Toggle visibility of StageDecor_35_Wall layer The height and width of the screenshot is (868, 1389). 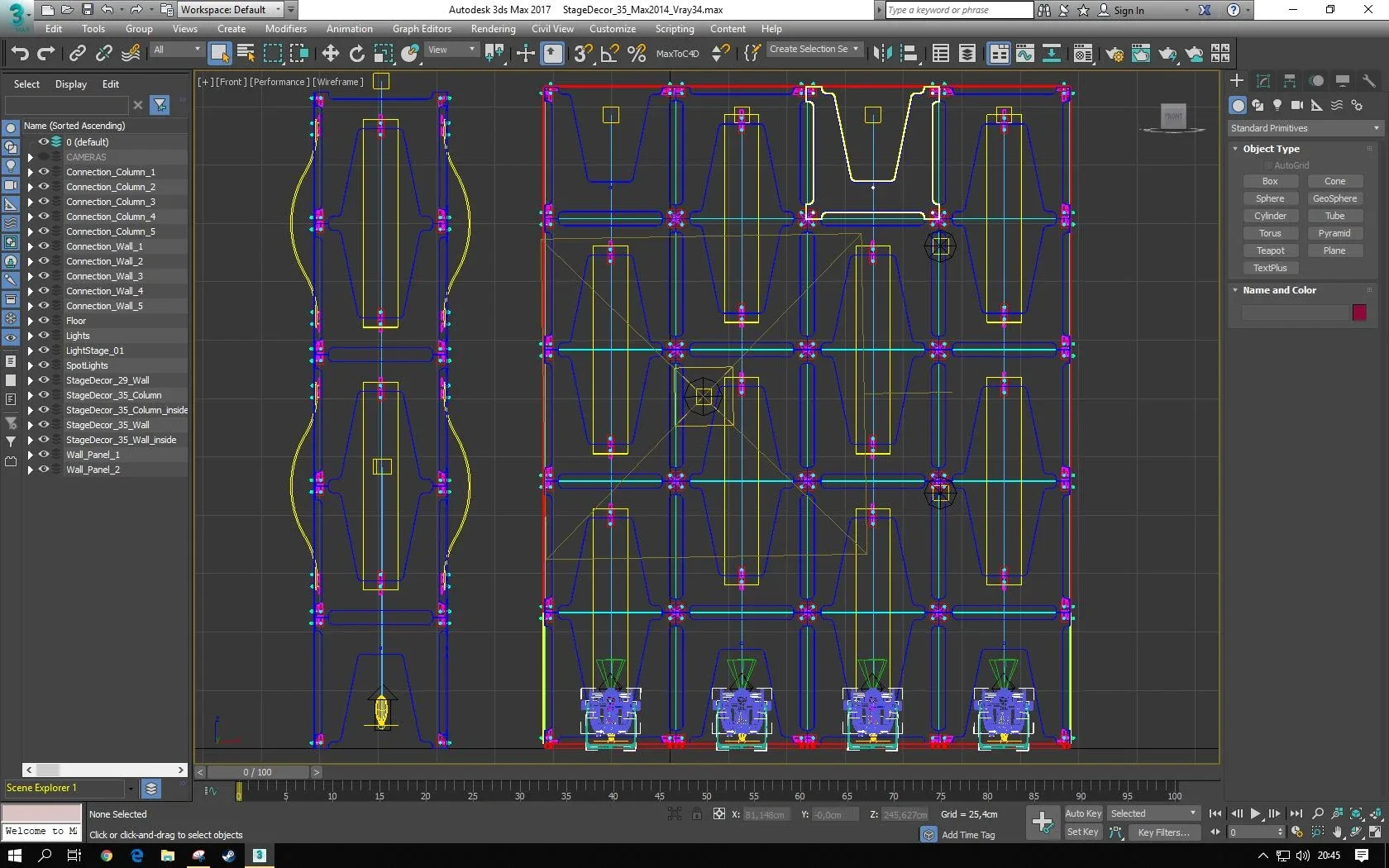point(44,425)
